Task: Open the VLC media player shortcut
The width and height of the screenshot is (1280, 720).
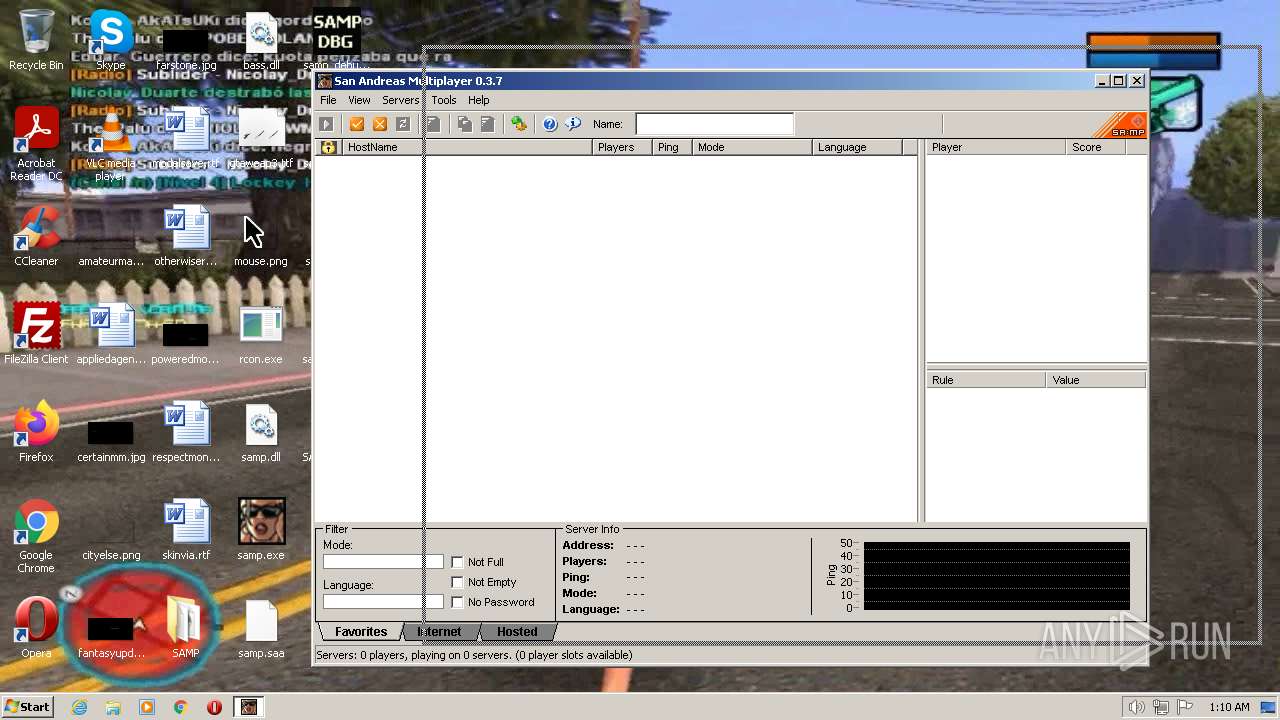Action: (111, 144)
